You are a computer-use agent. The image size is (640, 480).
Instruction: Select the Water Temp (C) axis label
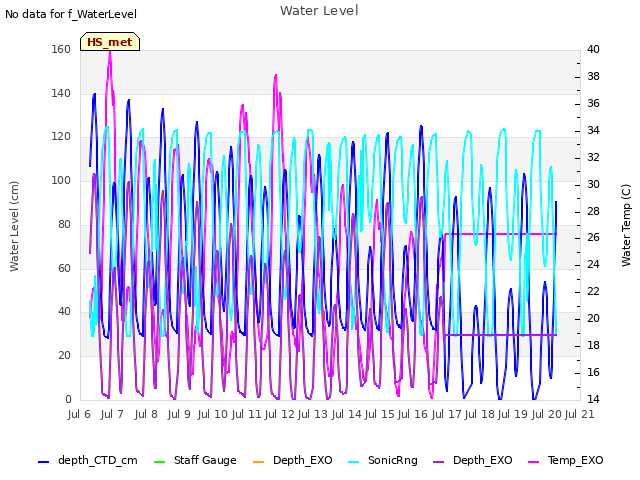[626, 225]
